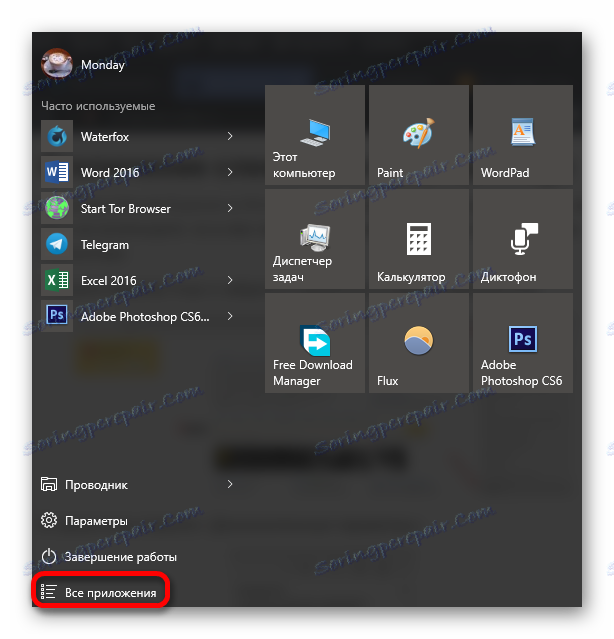
Task: Expand Excel 2016 jump list arrow
Action: [230, 280]
